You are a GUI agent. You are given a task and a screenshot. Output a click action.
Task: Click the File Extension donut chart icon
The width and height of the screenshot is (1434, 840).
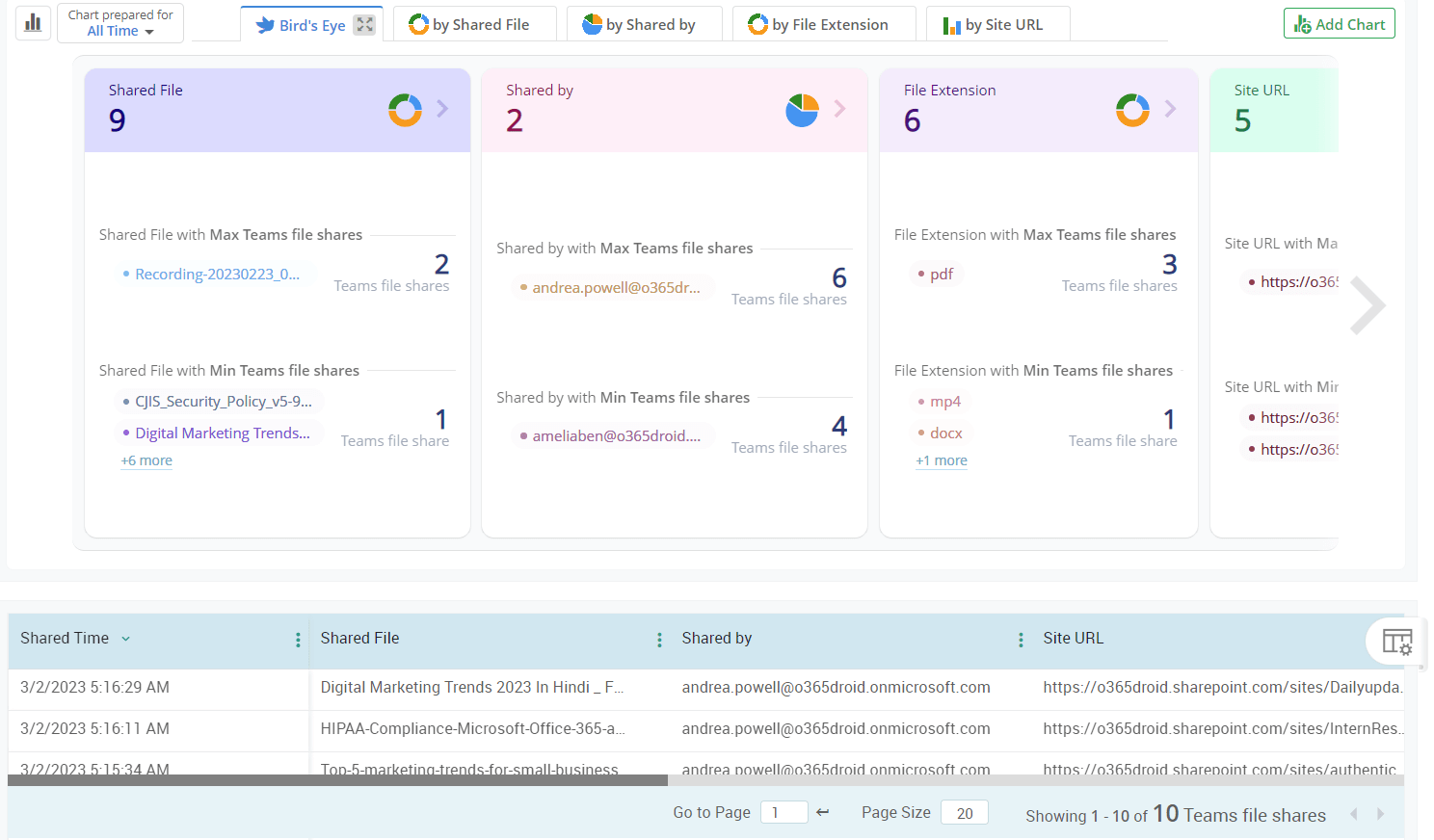click(x=1132, y=110)
